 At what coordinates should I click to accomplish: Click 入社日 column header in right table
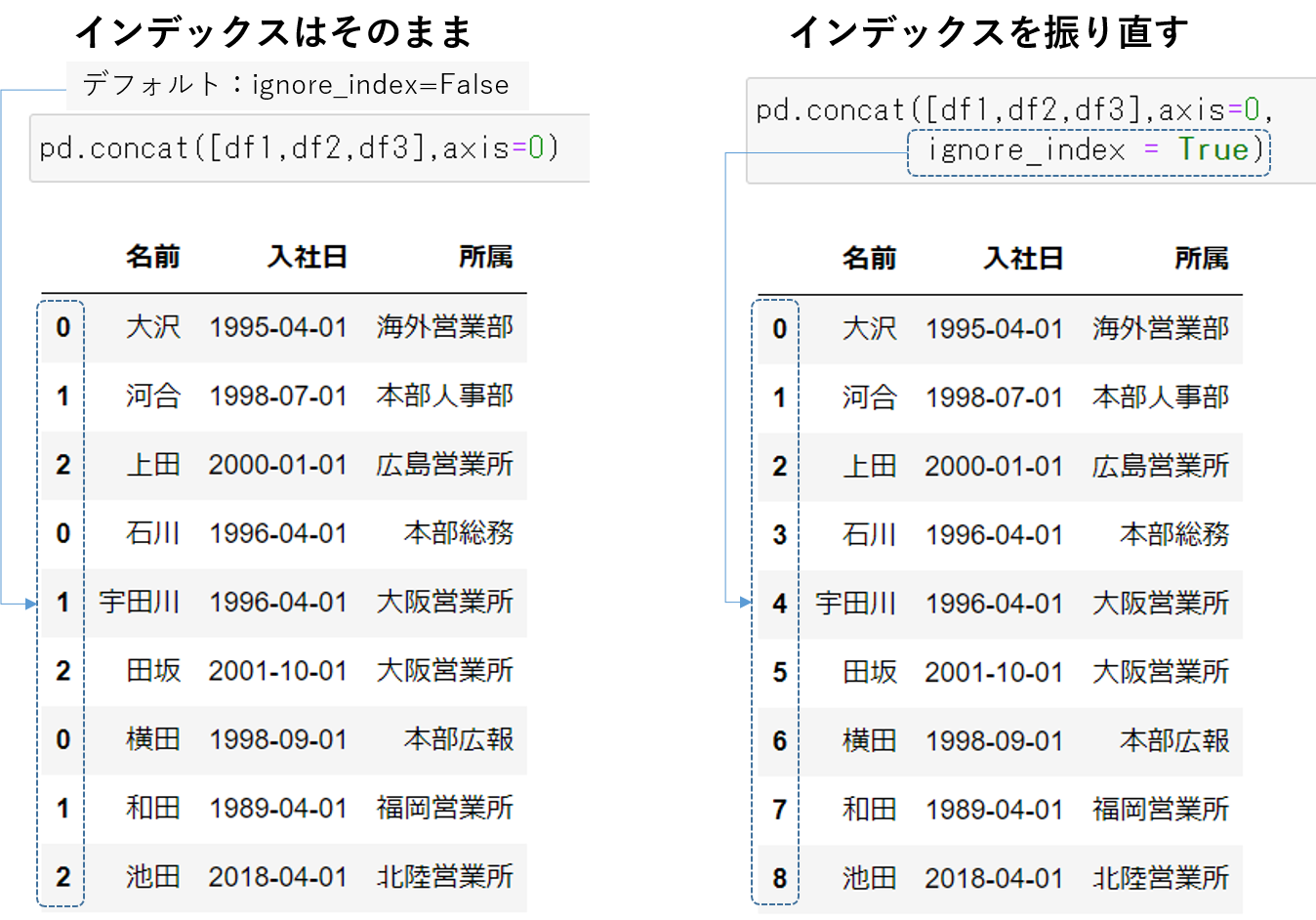1023,259
